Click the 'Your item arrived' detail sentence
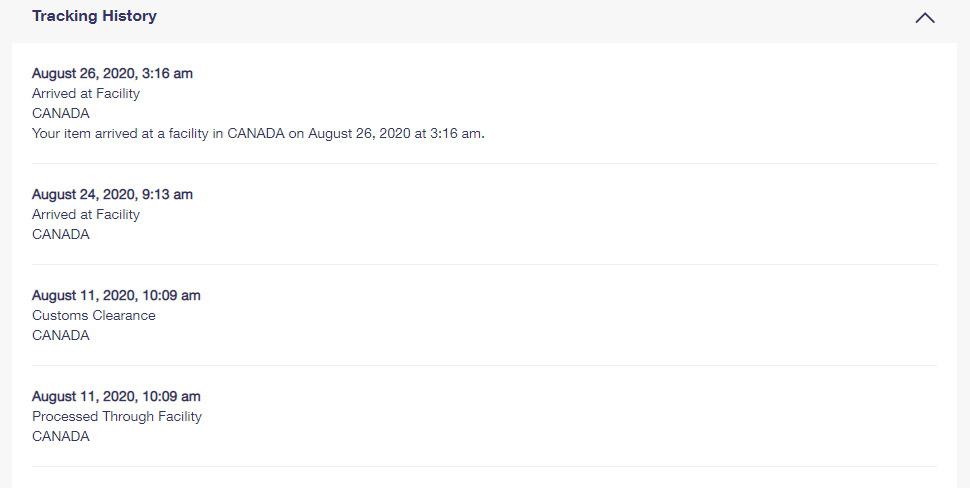This screenshot has height=488, width=970. 258,133
